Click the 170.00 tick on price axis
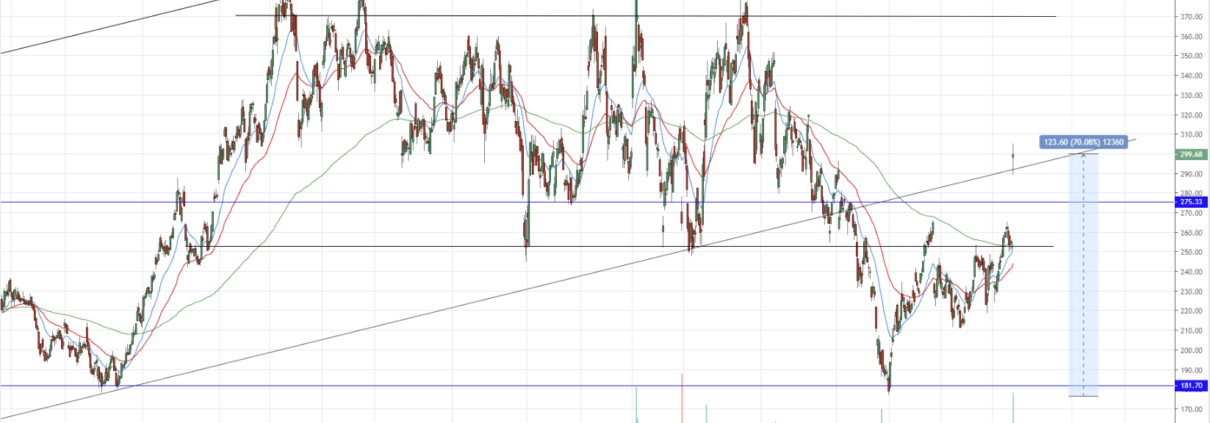The width and height of the screenshot is (1210, 423). [1191, 409]
